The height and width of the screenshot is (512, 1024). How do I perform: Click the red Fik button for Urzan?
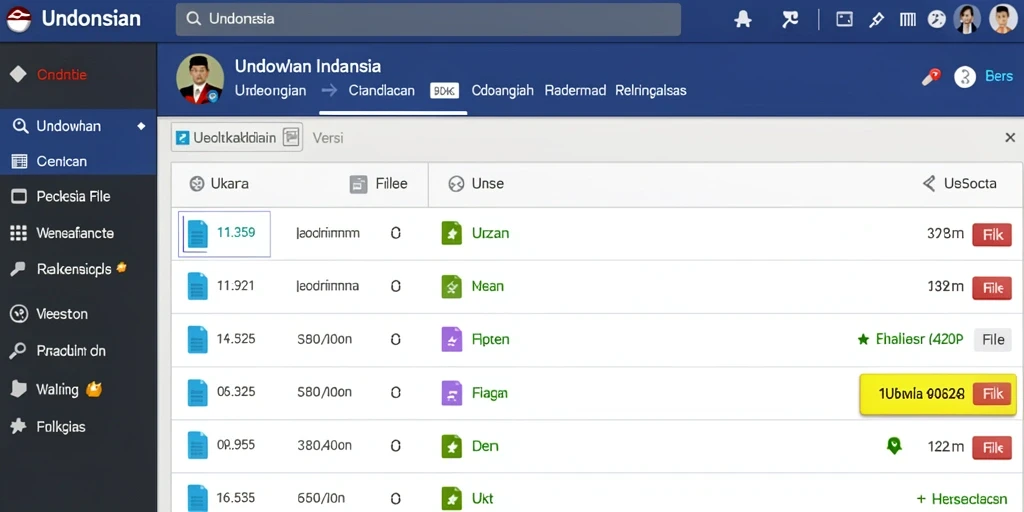point(992,234)
